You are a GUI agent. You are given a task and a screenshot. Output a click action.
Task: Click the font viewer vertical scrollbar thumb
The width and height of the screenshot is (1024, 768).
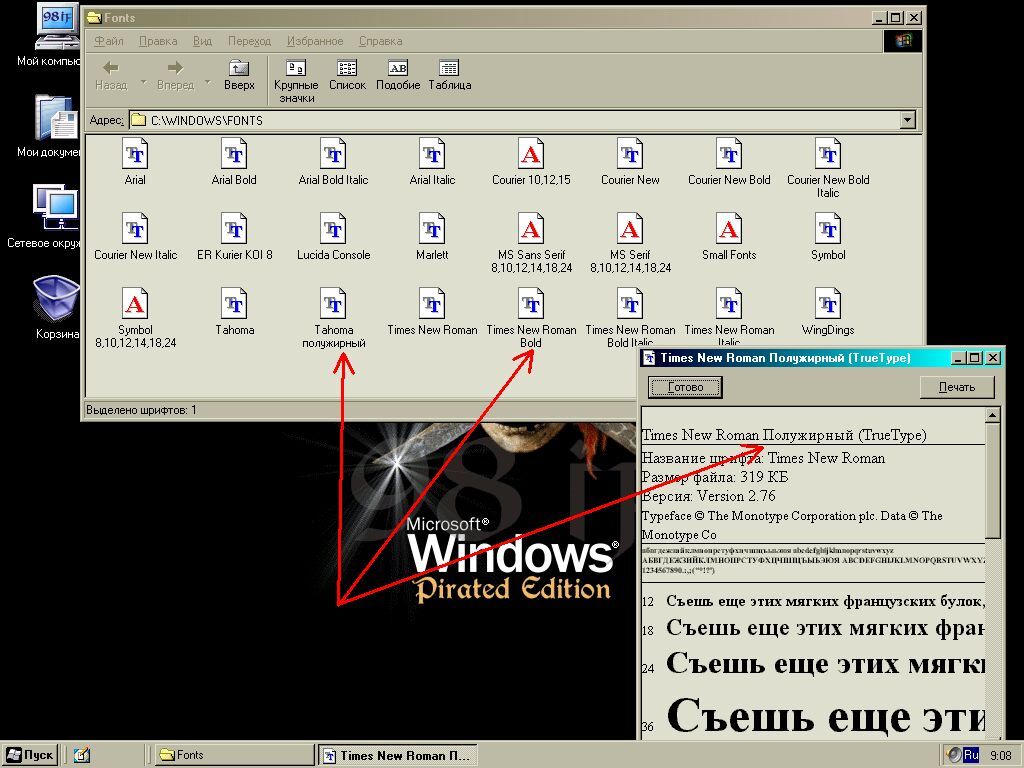coord(993,481)
